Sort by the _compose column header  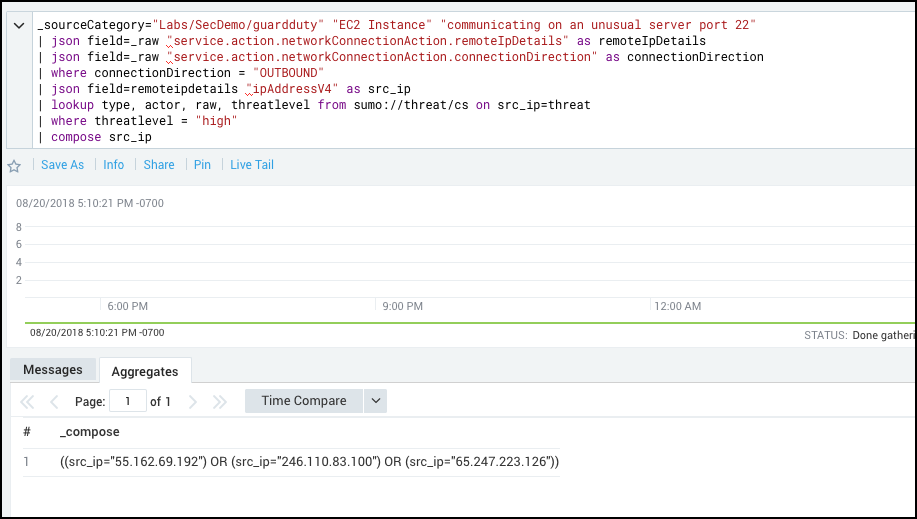coord(90,432)
